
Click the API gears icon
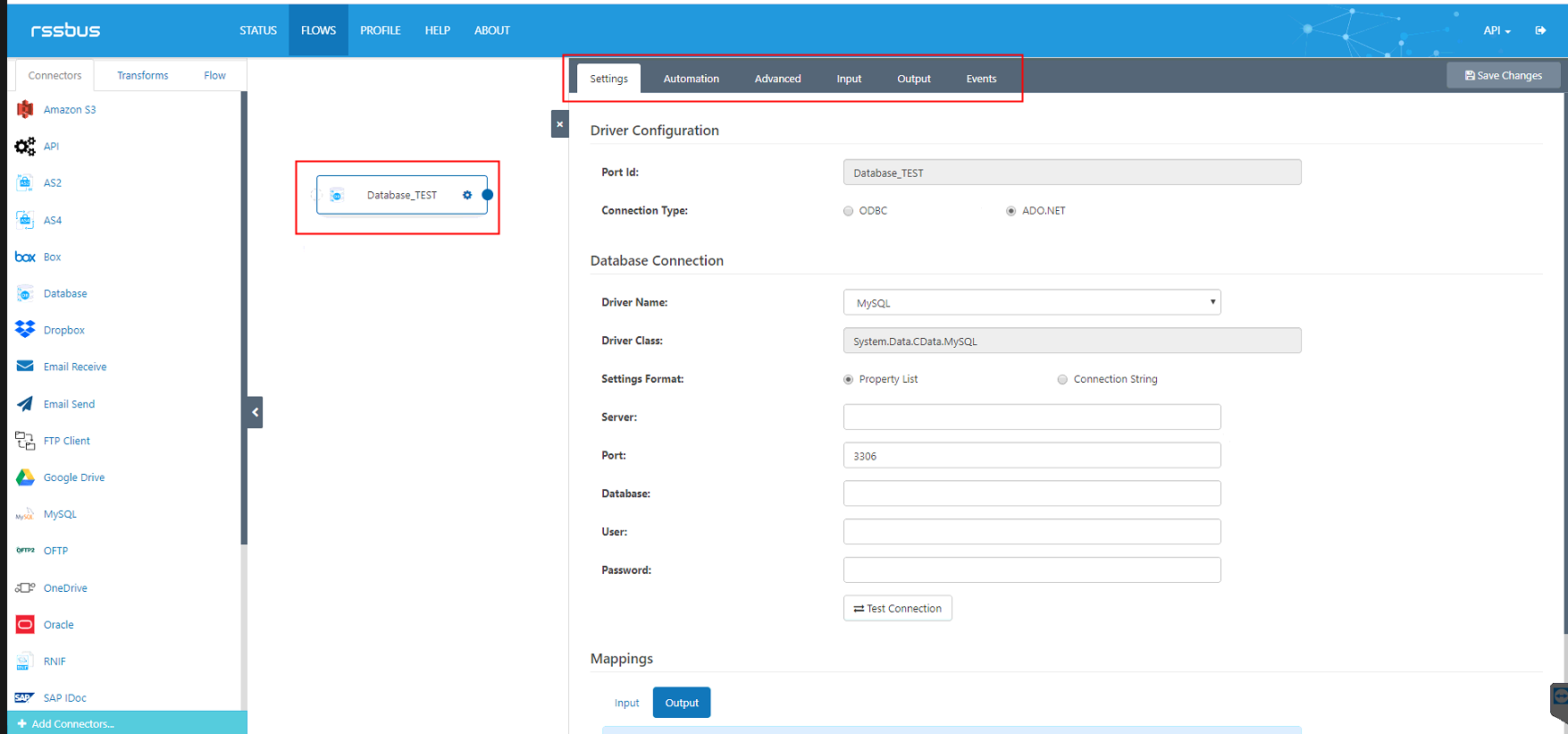coord(25,146)
